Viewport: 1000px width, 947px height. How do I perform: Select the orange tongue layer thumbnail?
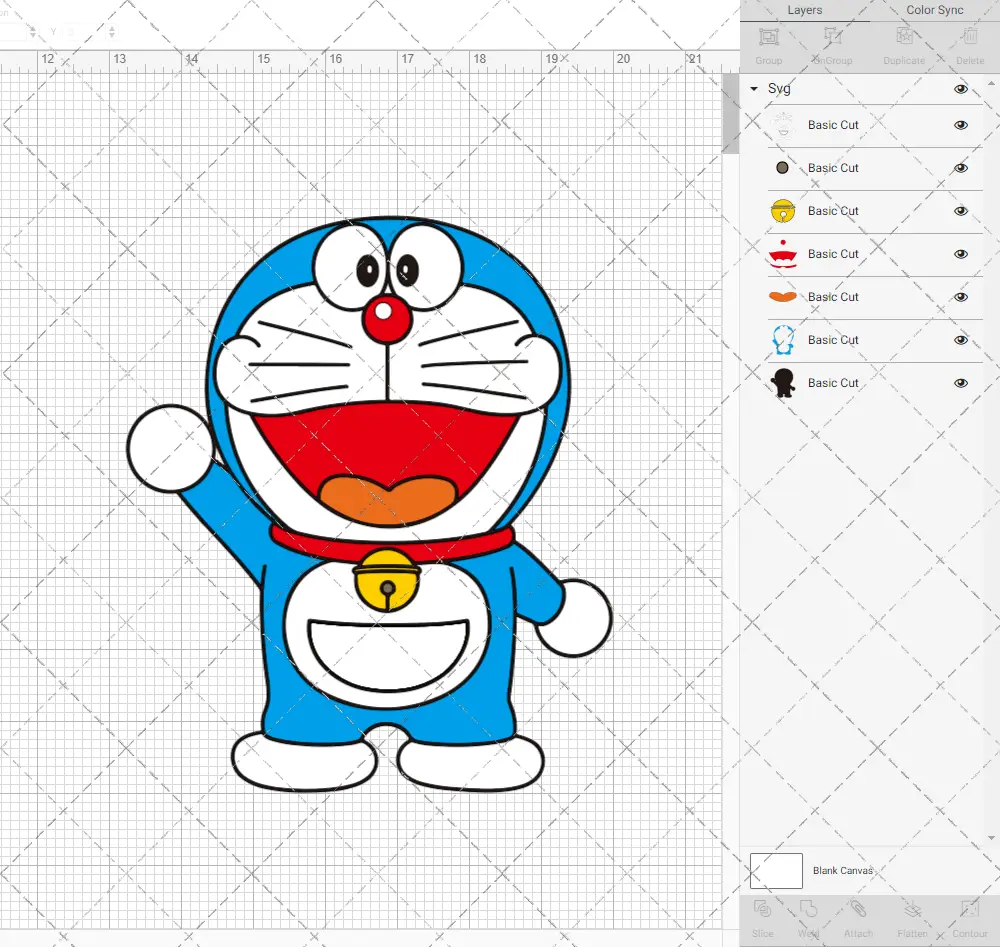coord(783,297)
